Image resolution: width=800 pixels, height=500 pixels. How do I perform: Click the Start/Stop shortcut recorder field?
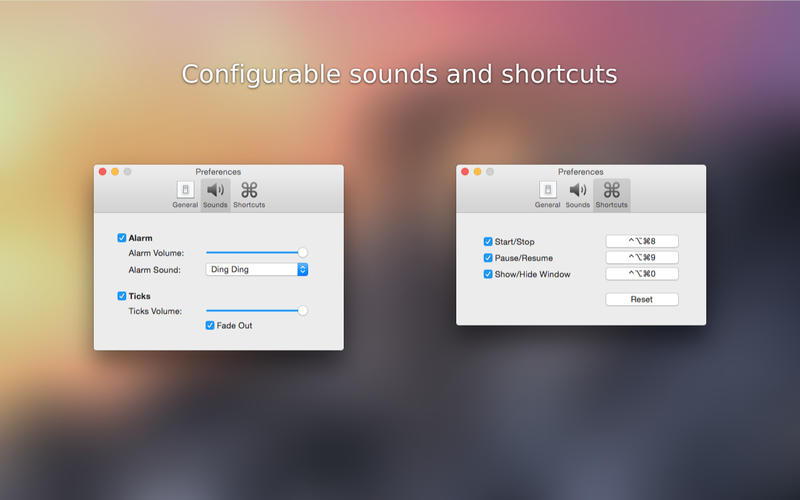tap(642, 241)
